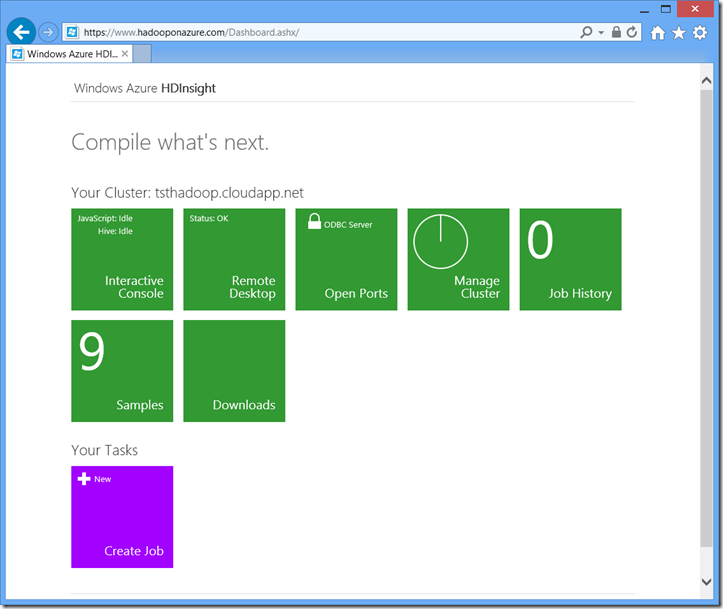Click the site favicon in address bar

[x=72, y=32]
